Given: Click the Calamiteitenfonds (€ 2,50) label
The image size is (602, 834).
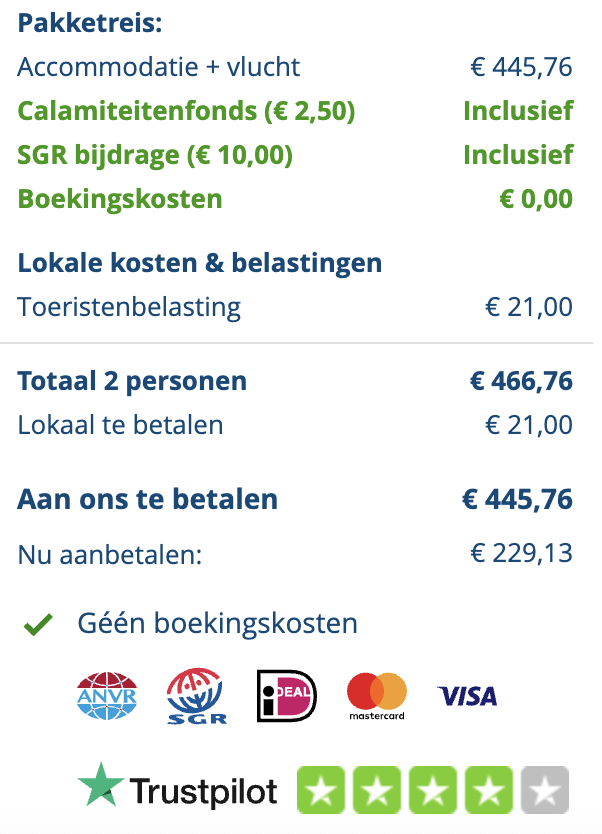Looking at the screenshot, I should tap(186, 111).
